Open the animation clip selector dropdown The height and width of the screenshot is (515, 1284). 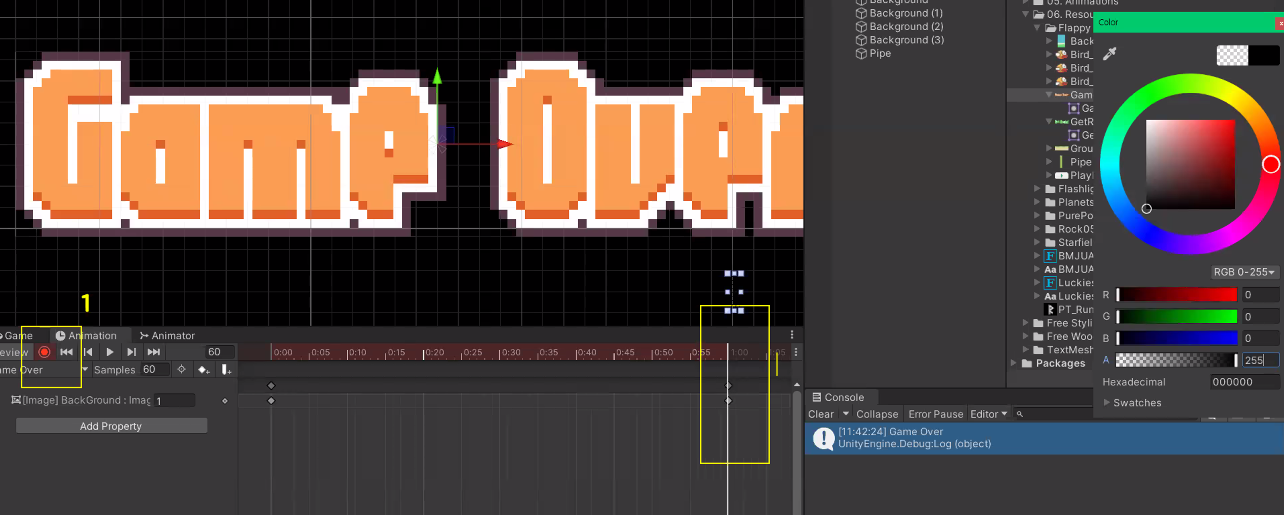(x=45, y=370)
